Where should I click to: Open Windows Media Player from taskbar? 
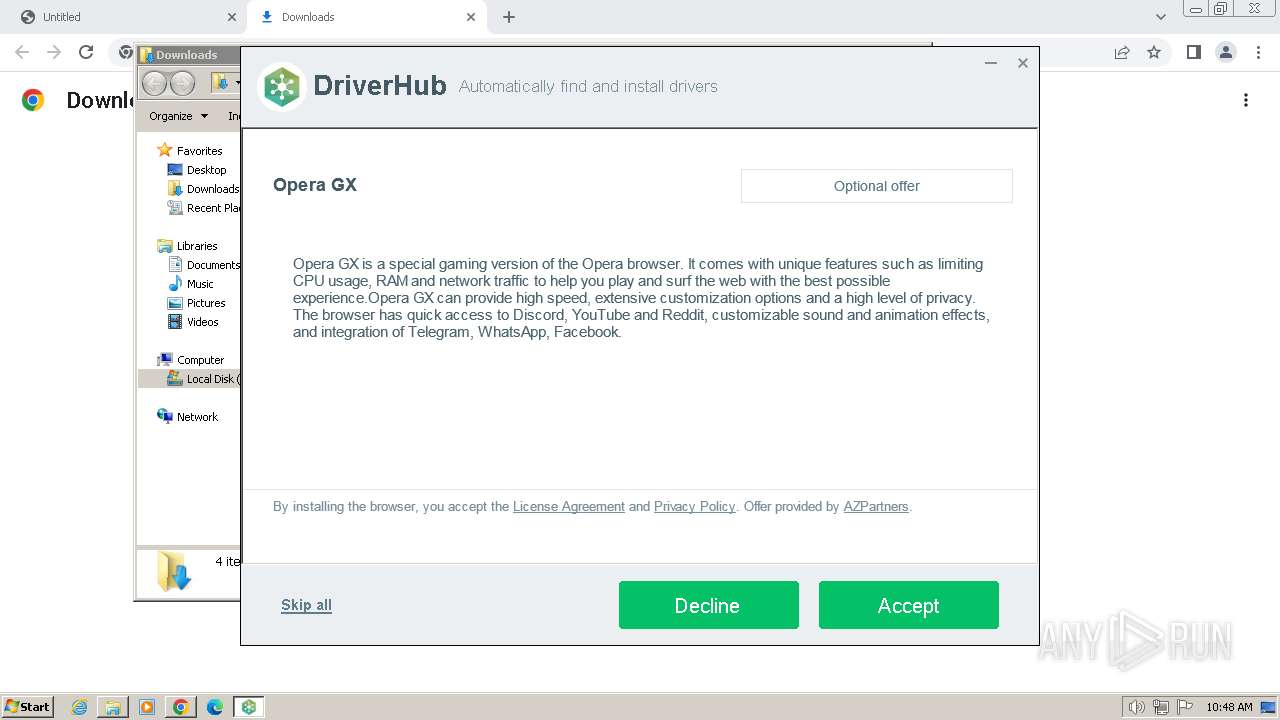[x=147, y=707]
